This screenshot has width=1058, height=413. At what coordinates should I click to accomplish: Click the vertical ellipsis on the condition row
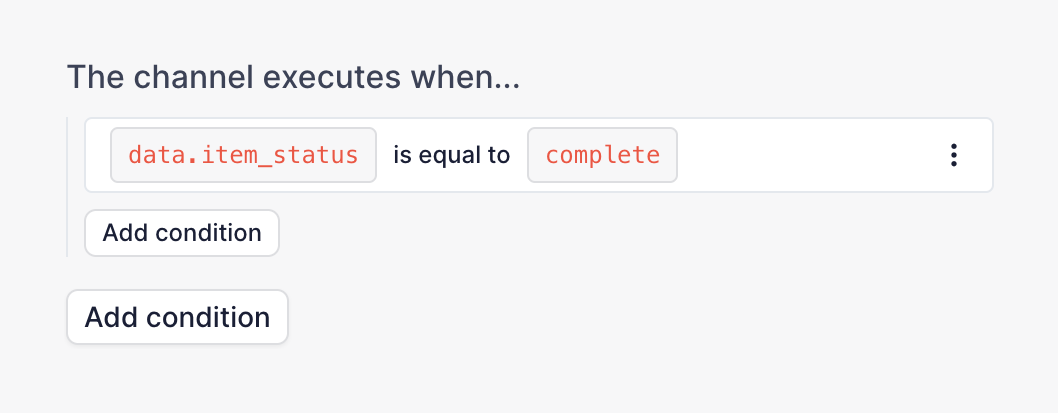coord(954,155)
